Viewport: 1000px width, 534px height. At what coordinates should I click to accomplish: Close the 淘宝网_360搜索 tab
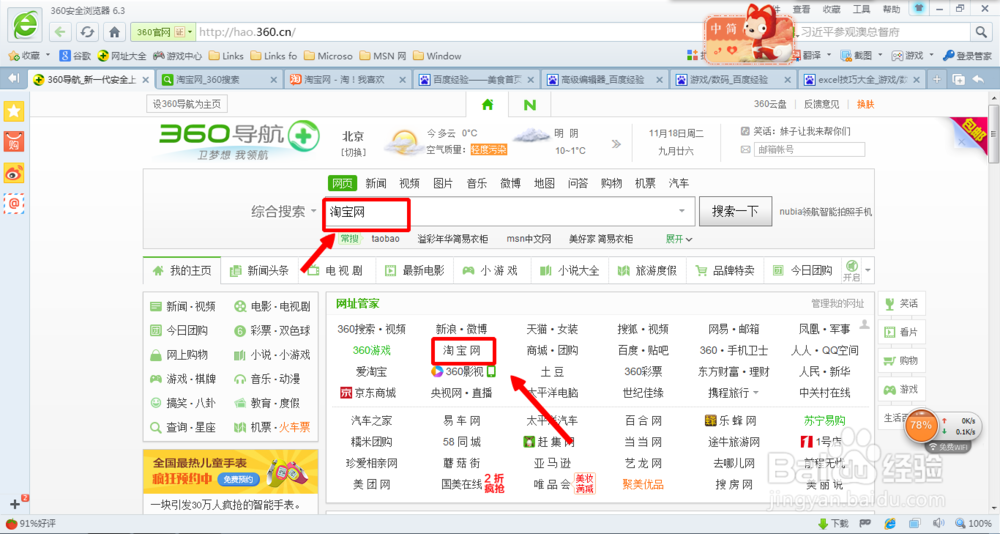(274, 80)
